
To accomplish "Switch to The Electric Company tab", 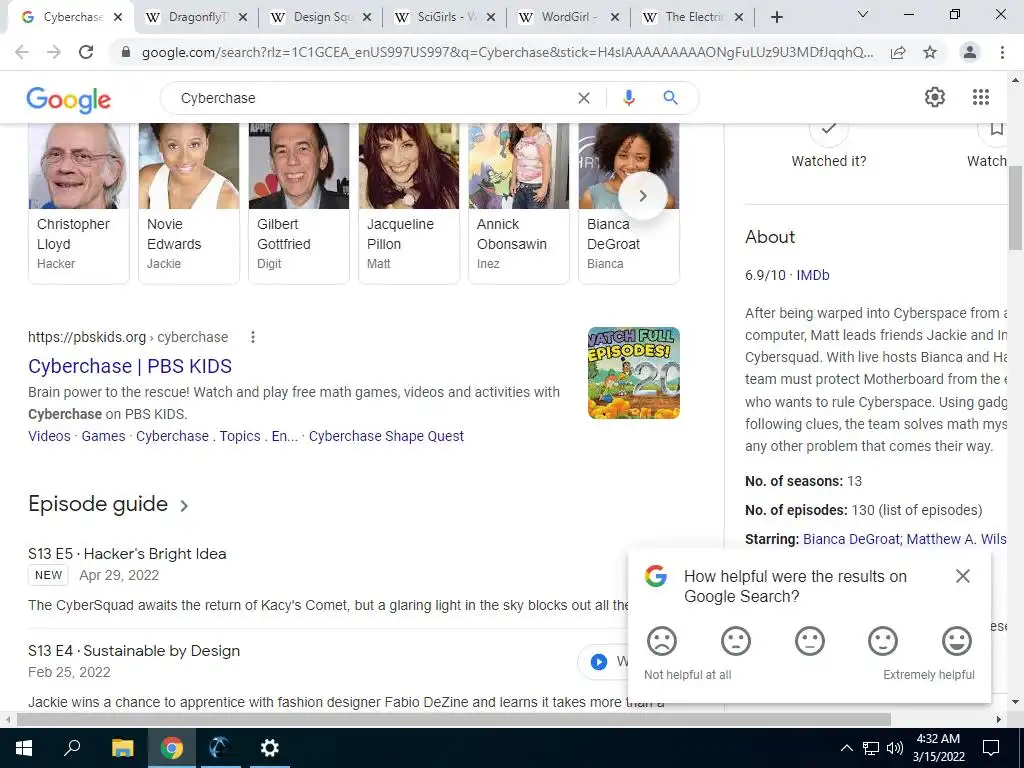I will [694, 17].
